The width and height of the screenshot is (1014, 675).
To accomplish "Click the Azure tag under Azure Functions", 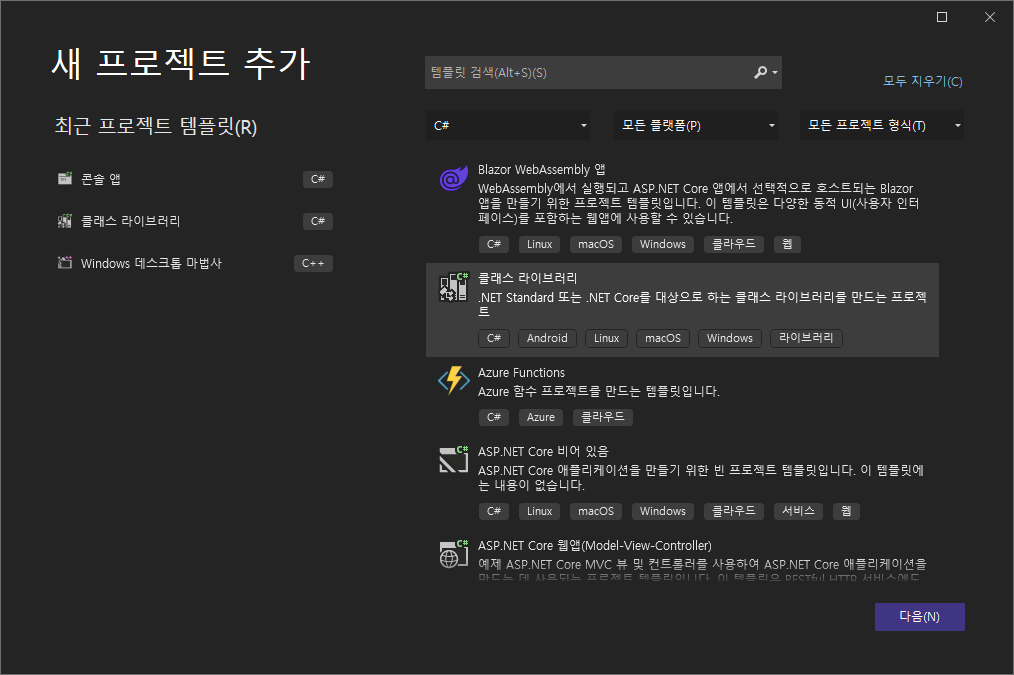I will pos(541,417).
